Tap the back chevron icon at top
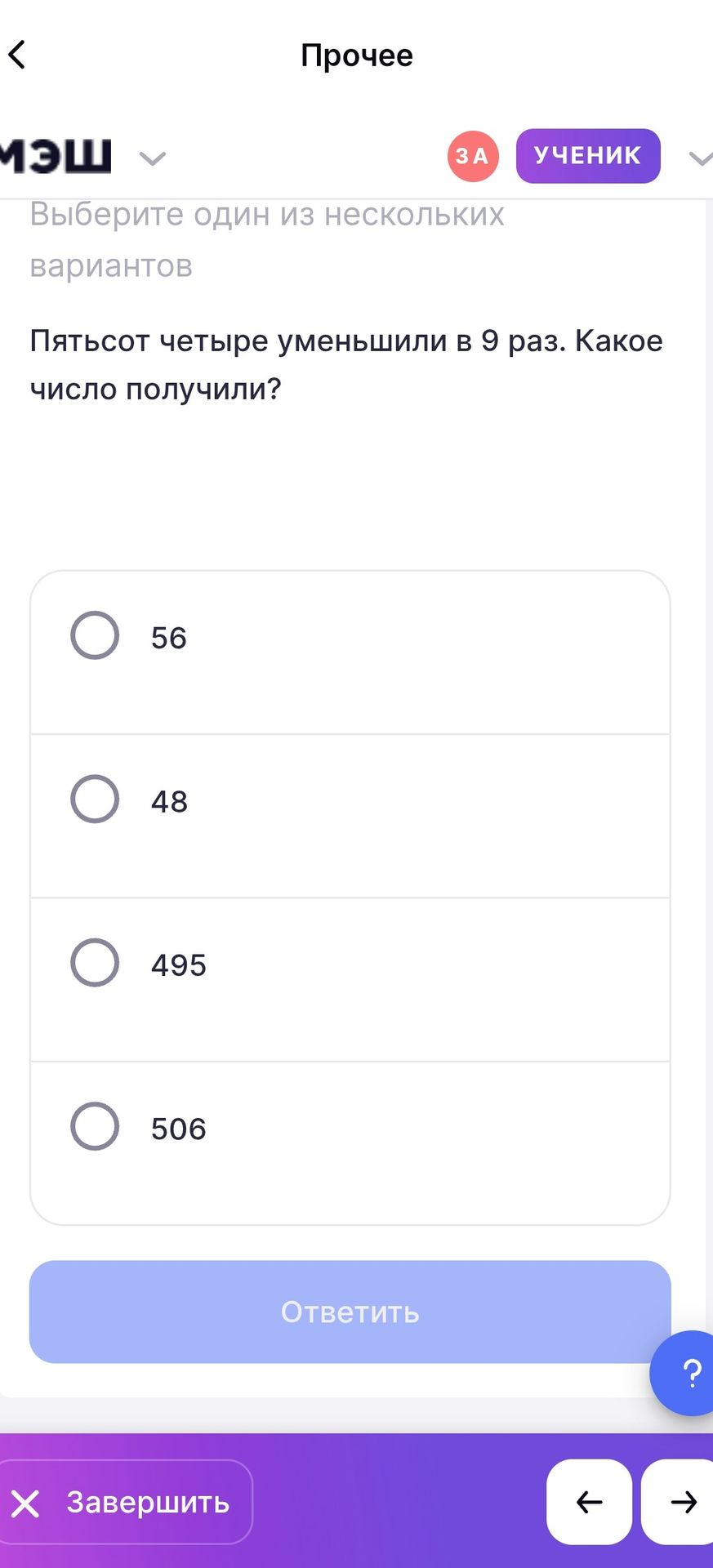 (17, 55)
